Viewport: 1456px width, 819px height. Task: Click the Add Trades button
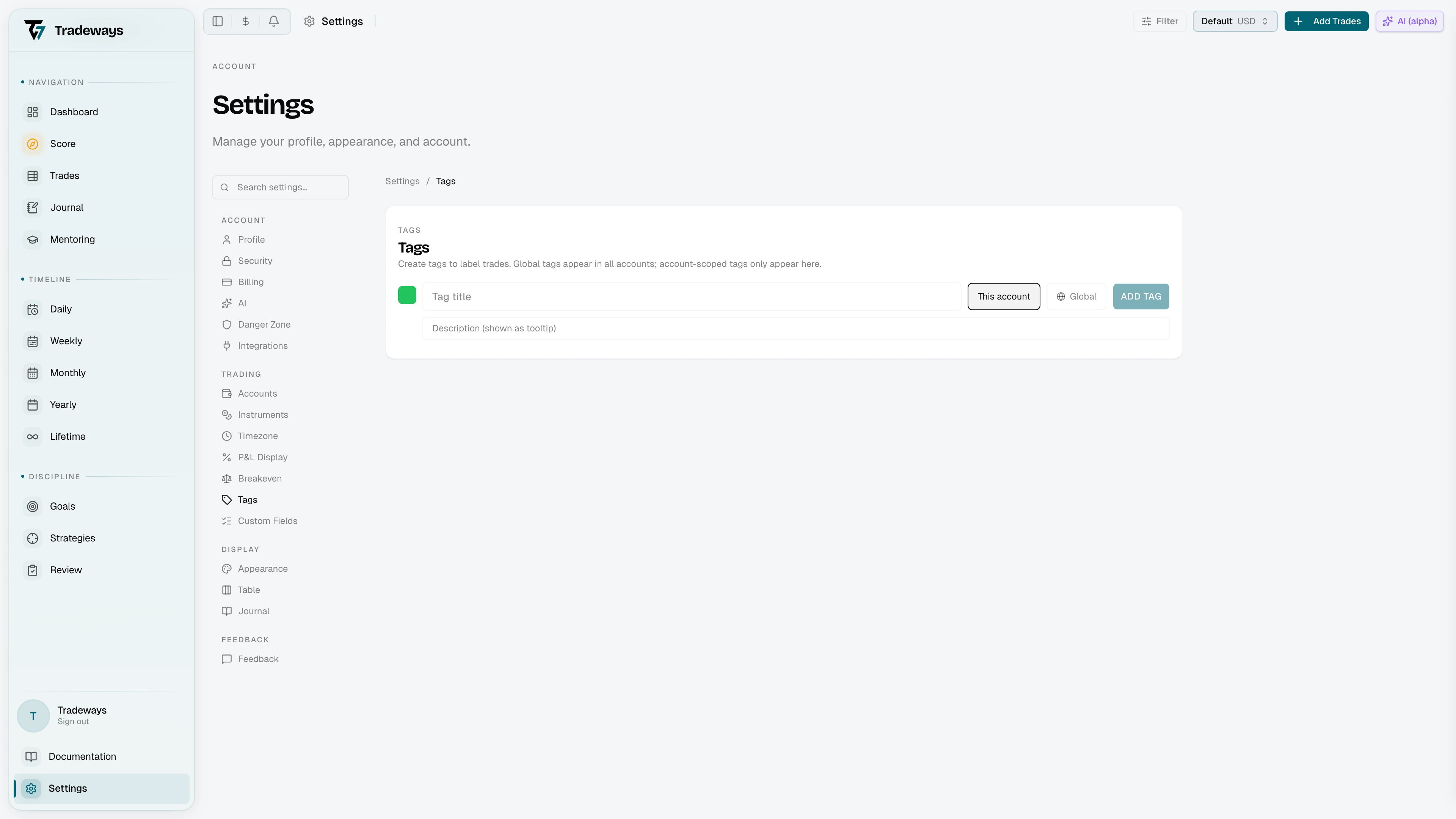[x=1326, y=22]
